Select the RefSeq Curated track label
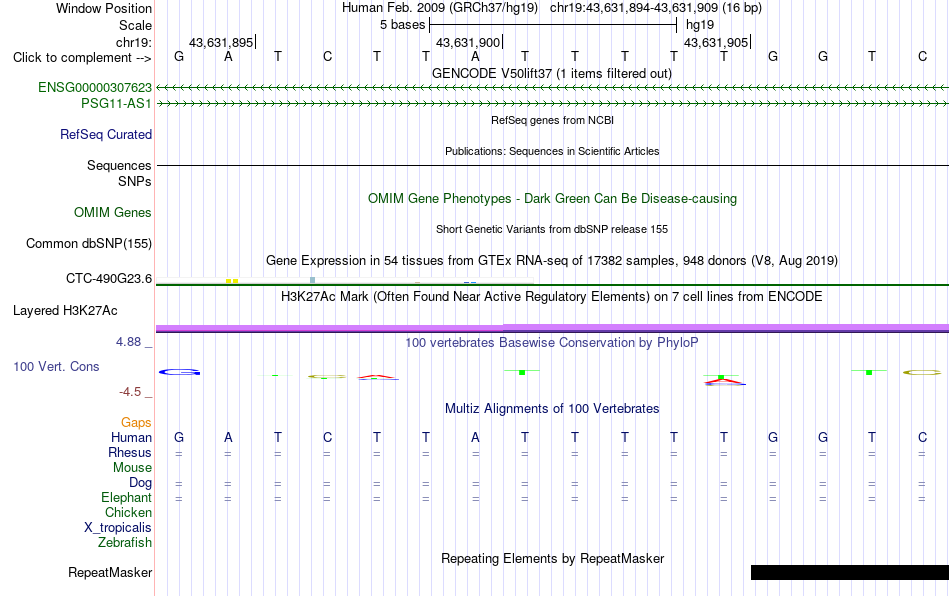Image resolution: width=950 pixels, height=596 pixels. click(106, 134)
